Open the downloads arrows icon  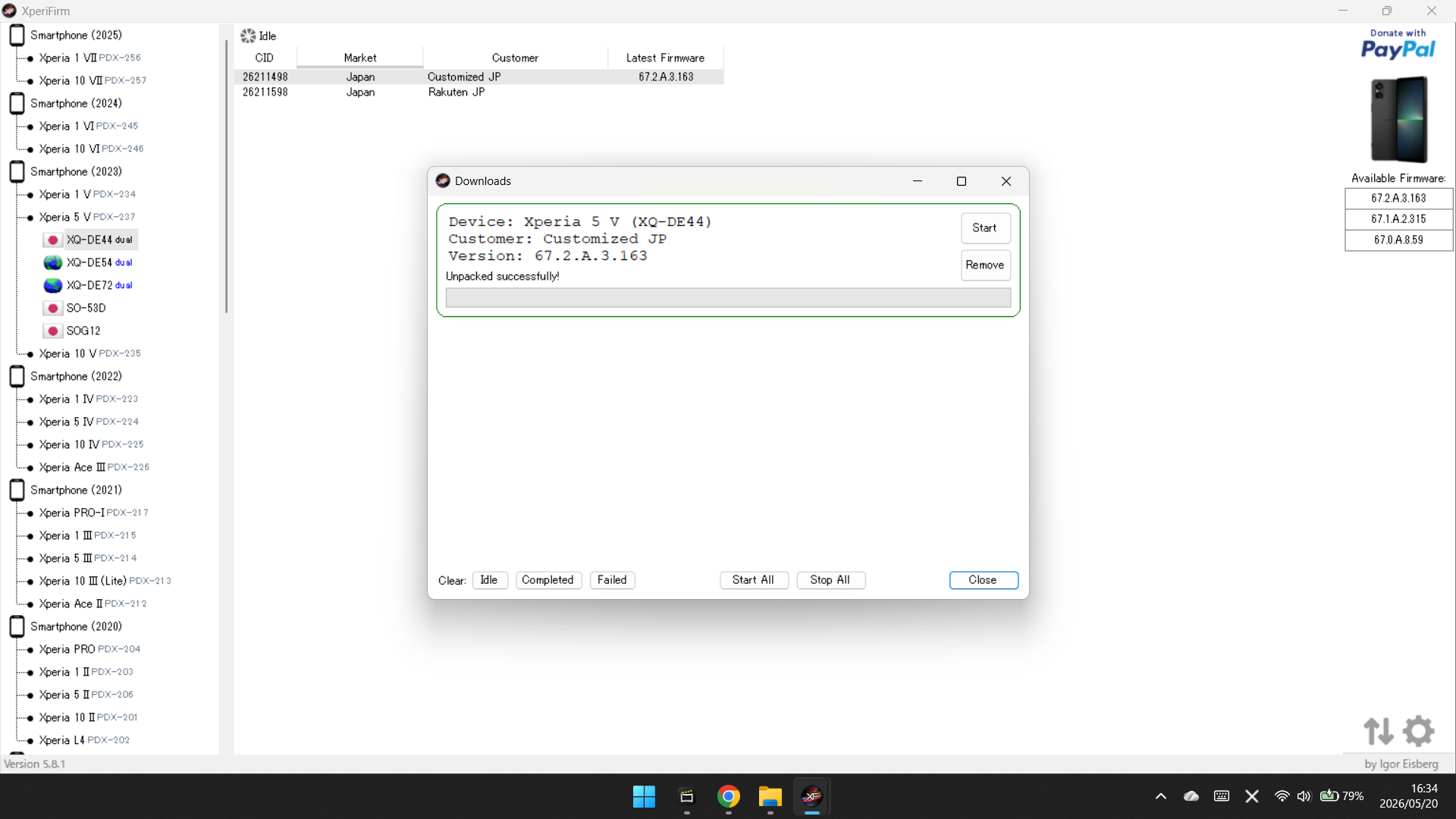coord(1378,731)
